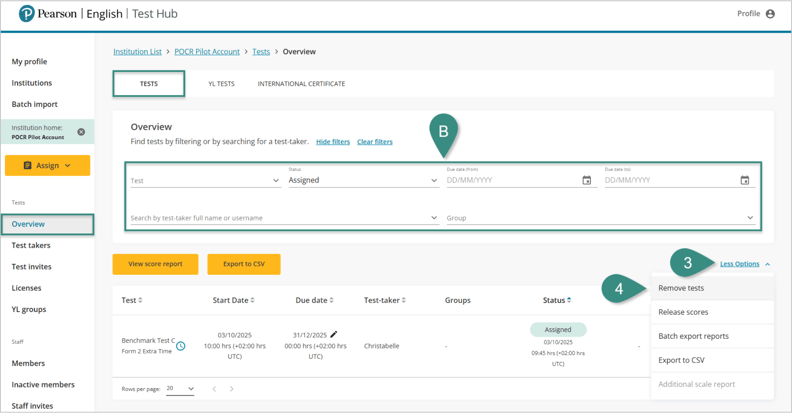The width and height of the screenshot is (792, 417).
Task: Click the Clear filters link
Action: pos(374,142)
